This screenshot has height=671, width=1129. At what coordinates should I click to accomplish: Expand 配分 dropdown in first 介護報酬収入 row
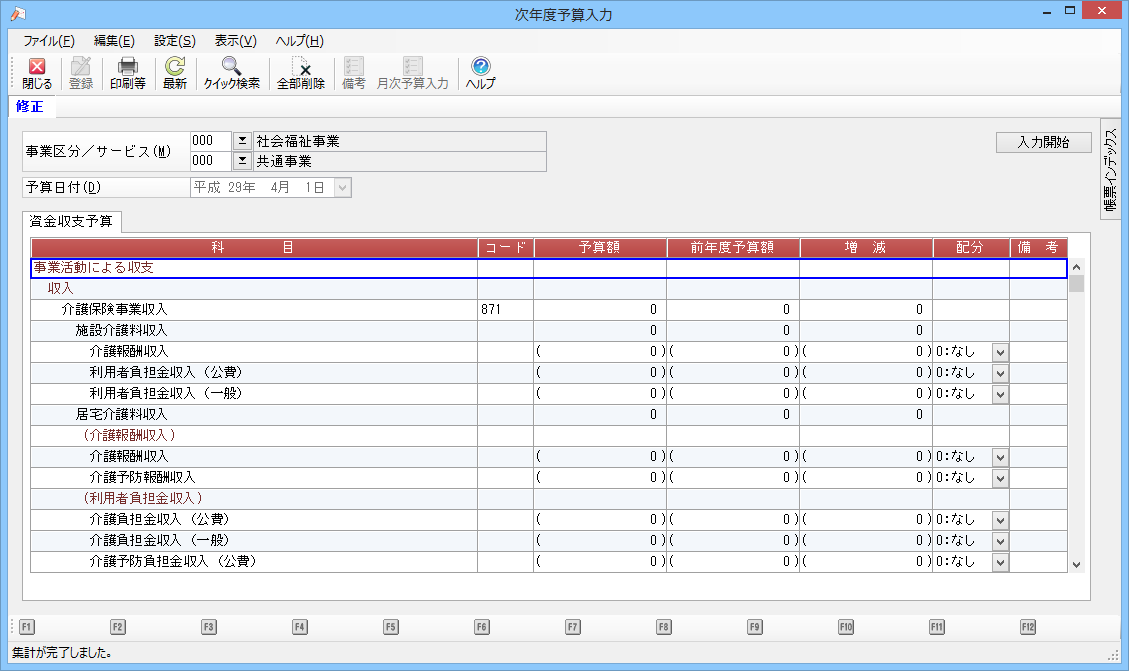tap(1000, 352)
